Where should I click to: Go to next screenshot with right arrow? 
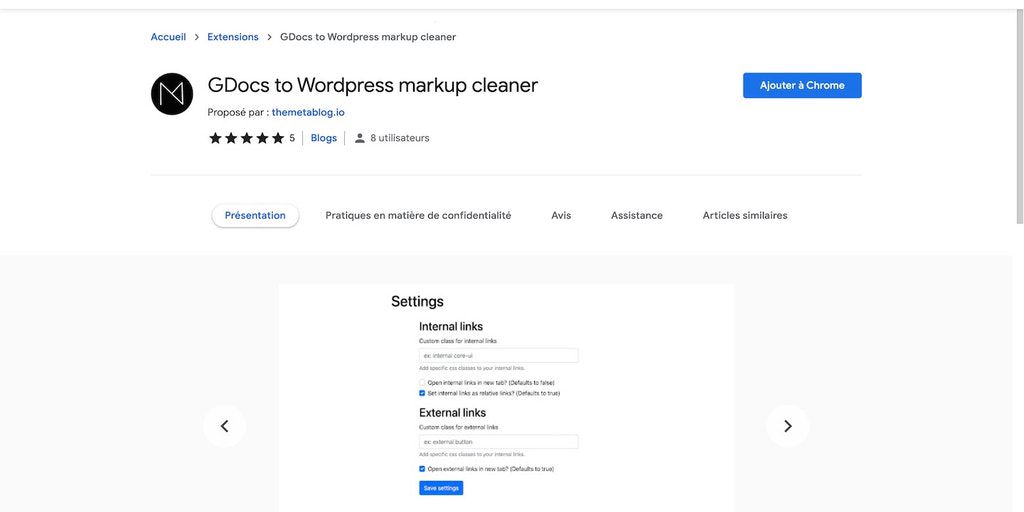coord(788,426)
